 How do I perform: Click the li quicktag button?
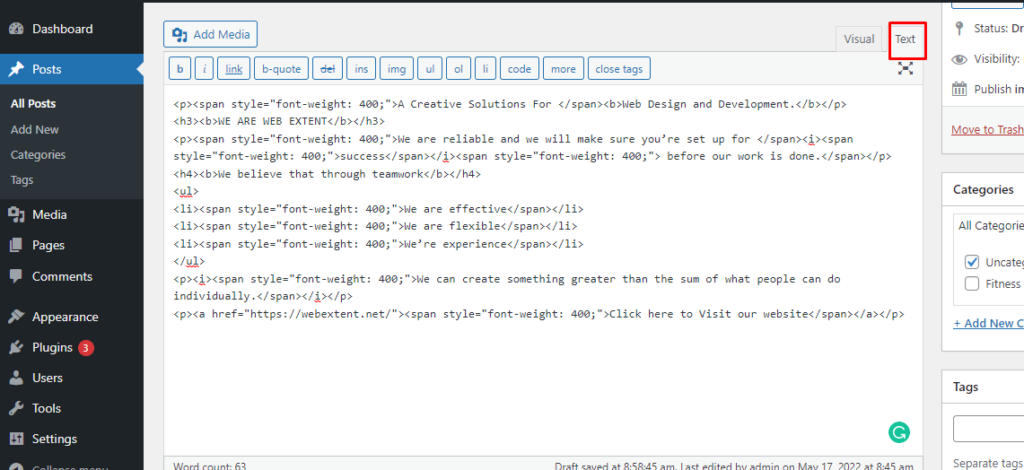point(485,69)
